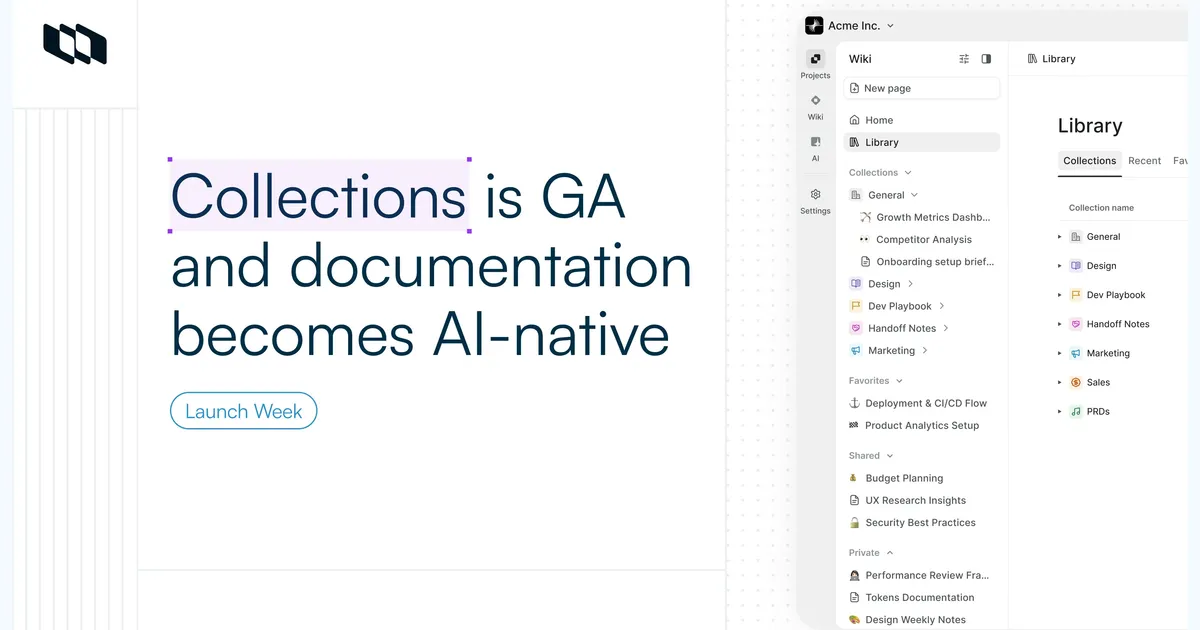The height and width of the screenshot is (630, 1200).
Task: Expand the Handoff Notes chevron in the sidebar
Action: click(946, 328)
